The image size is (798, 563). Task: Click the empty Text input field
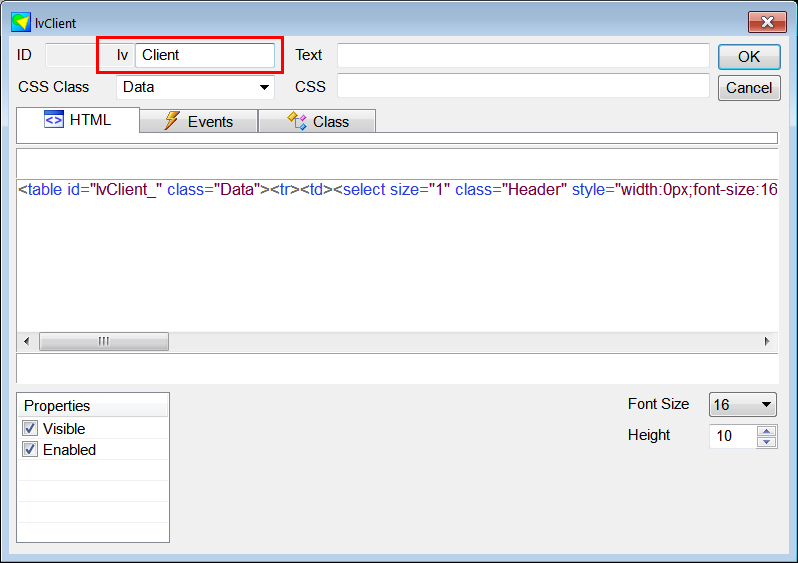[x=523, y=55]
